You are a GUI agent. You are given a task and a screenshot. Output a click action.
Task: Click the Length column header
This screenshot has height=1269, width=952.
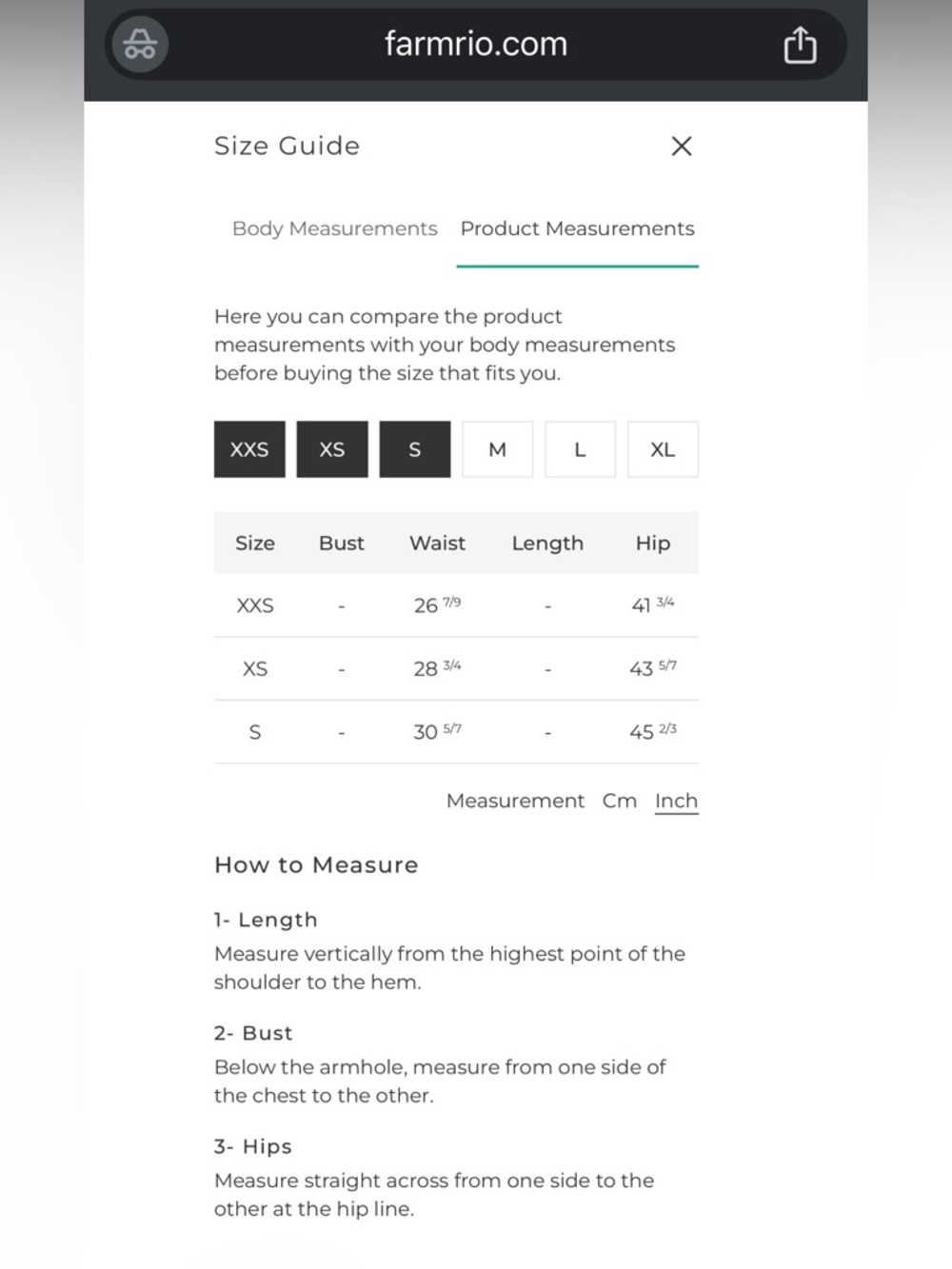click(x=547, y=543)
